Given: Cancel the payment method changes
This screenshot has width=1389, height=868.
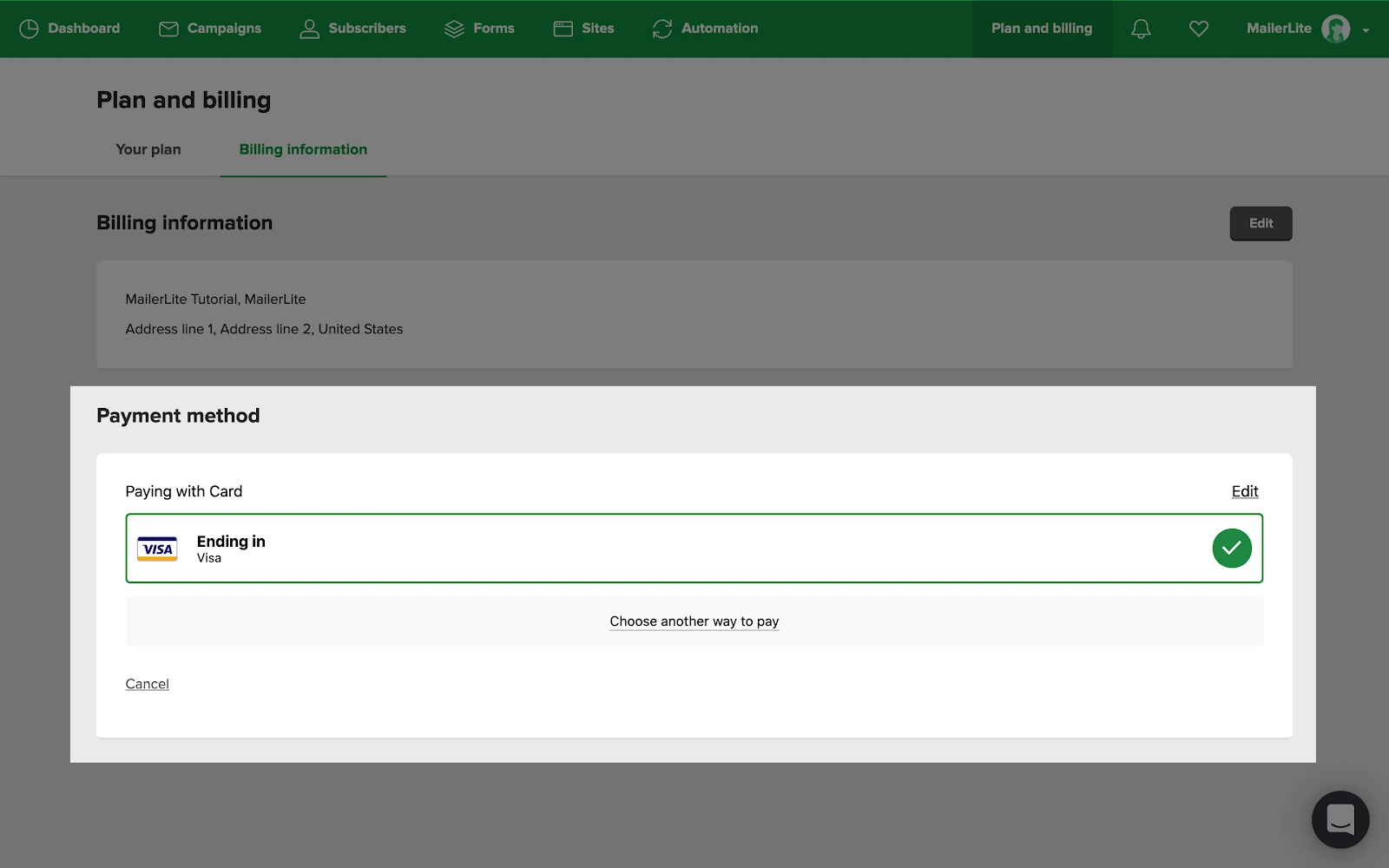Looking at the screenshot, I should [x=147, y=684].
